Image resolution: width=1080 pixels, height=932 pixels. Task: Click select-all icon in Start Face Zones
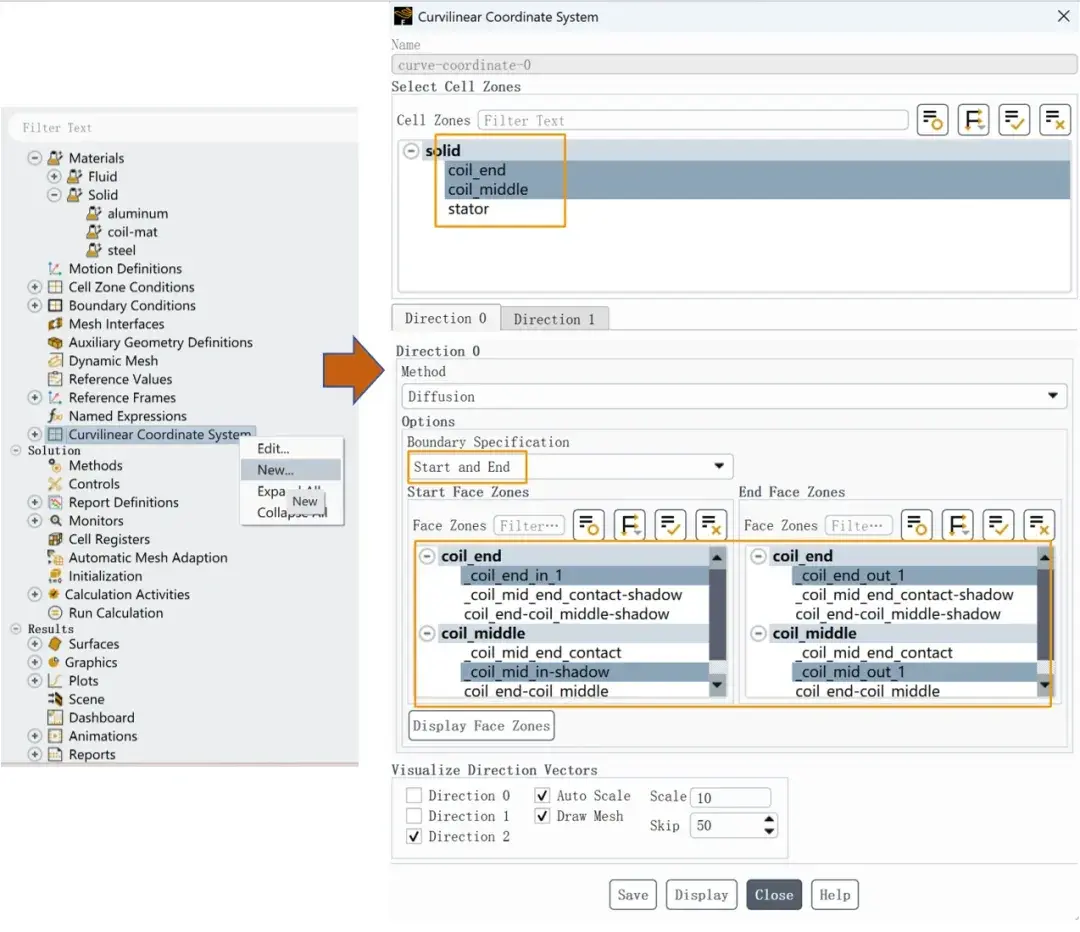[670, 526]
